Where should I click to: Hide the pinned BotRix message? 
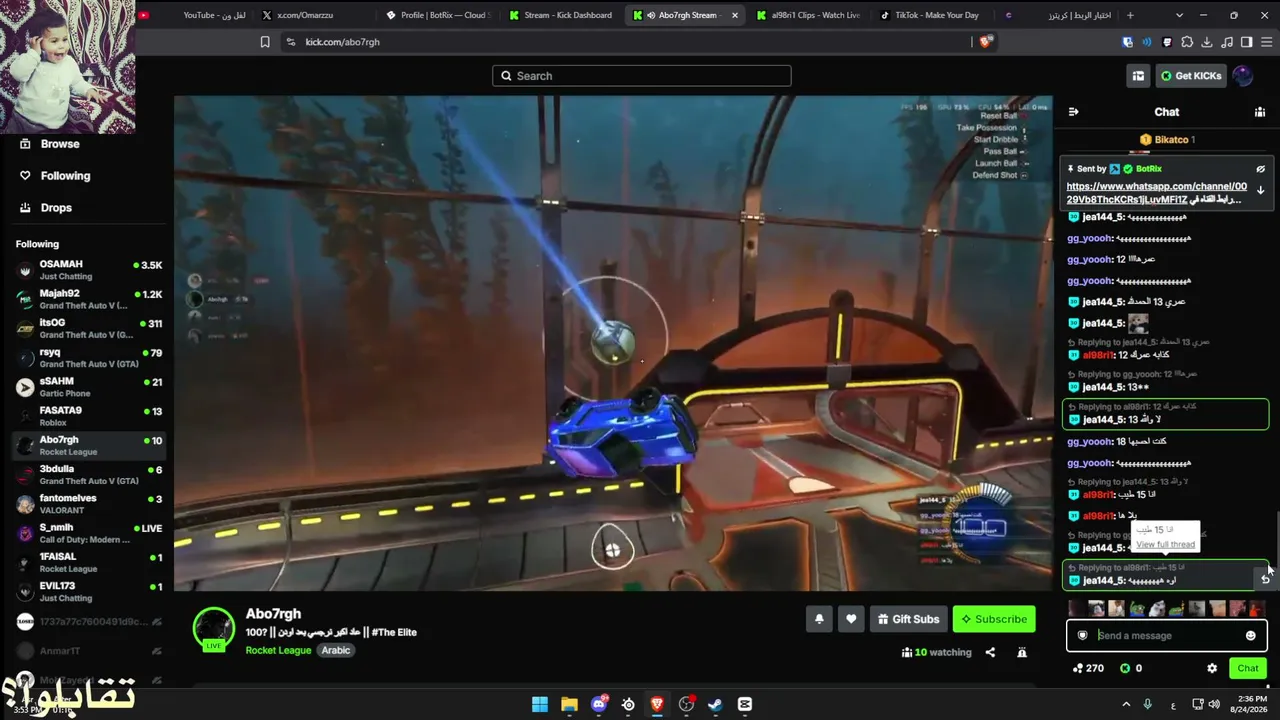pyautogui.click(x=1261, y=169)
